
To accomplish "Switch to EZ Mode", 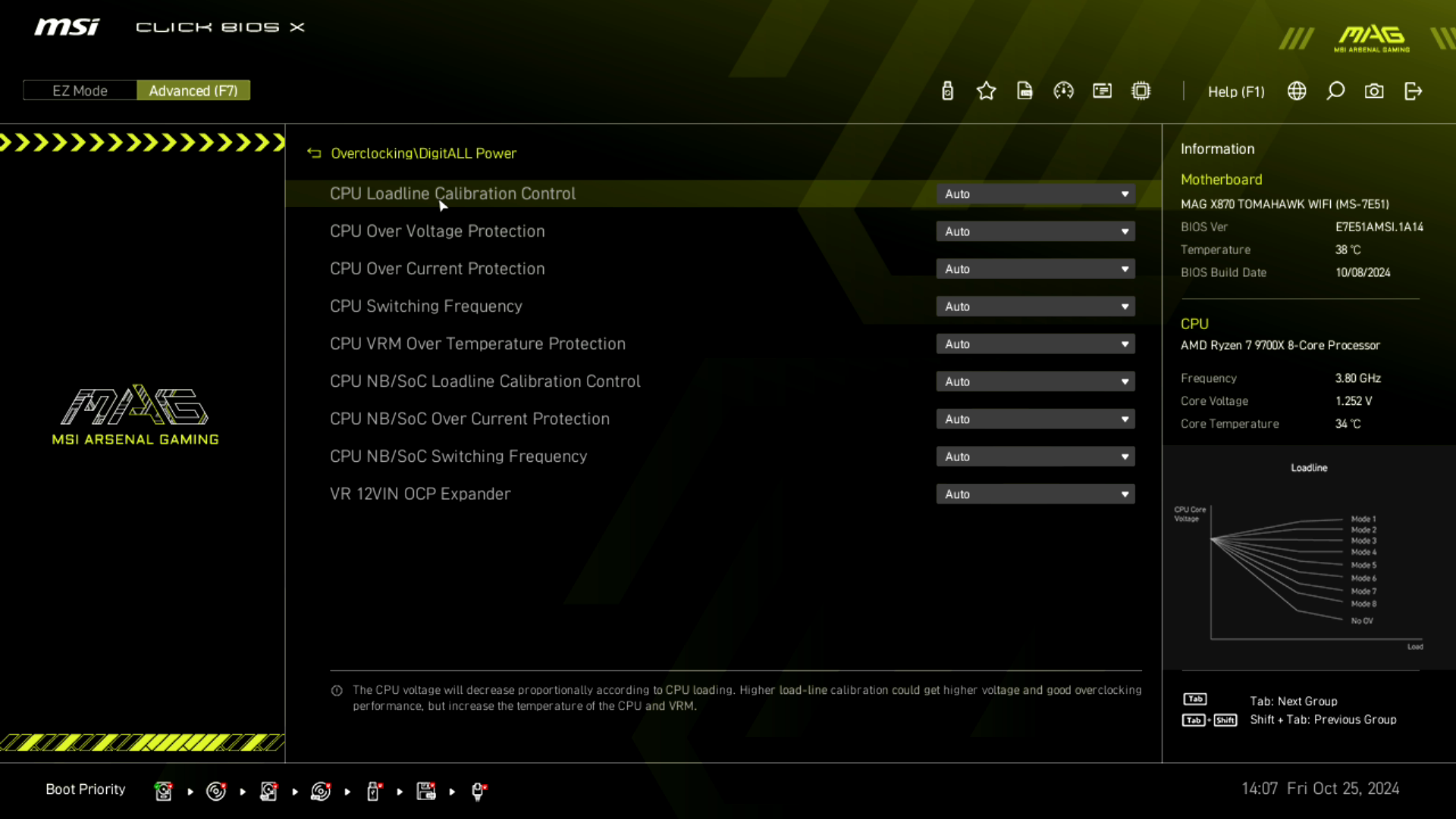I will point(80,90).
